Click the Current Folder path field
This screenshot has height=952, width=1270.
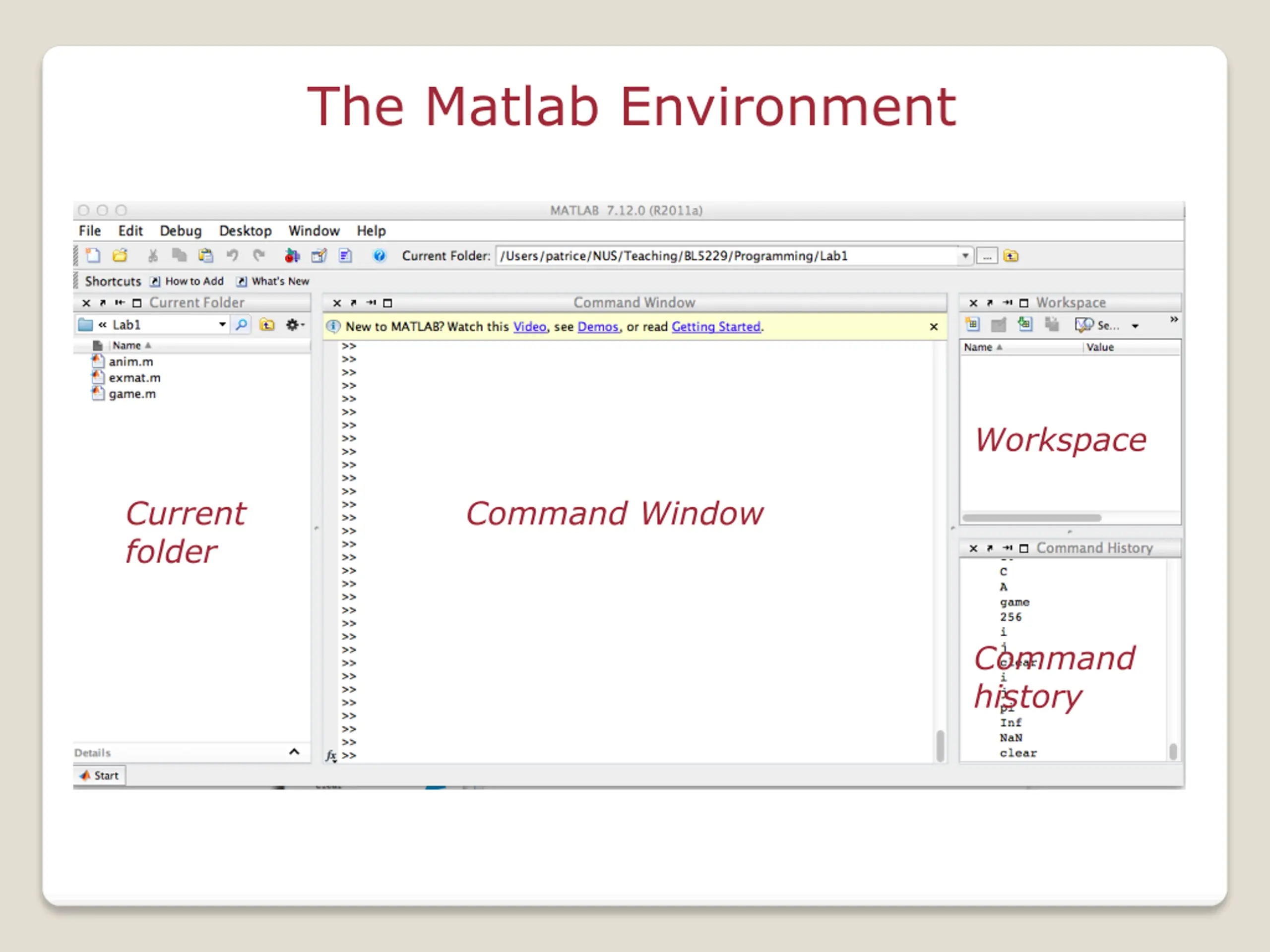(727, 256)
